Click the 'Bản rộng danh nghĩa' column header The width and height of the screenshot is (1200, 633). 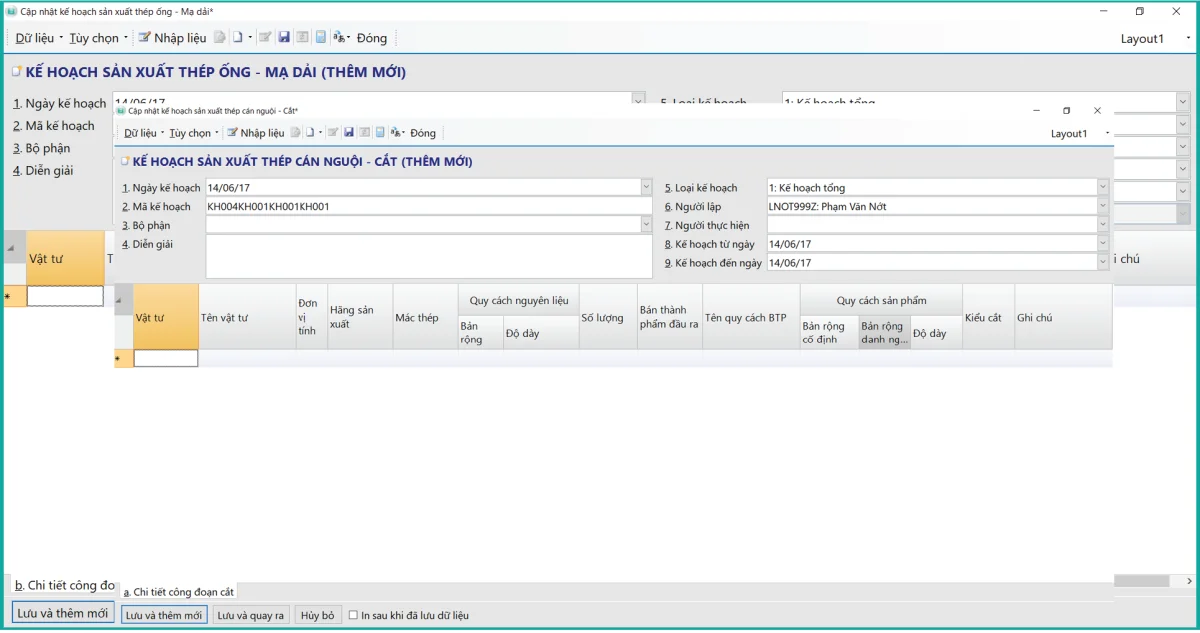pos(883,333)
